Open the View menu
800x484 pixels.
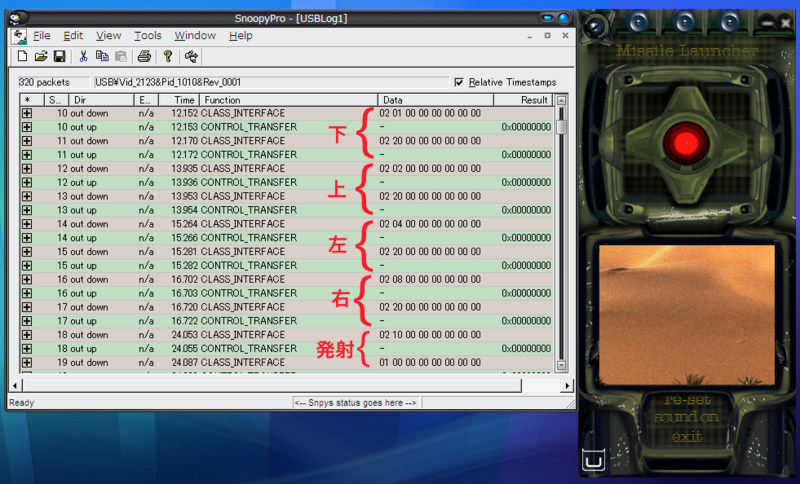(109, 36)
